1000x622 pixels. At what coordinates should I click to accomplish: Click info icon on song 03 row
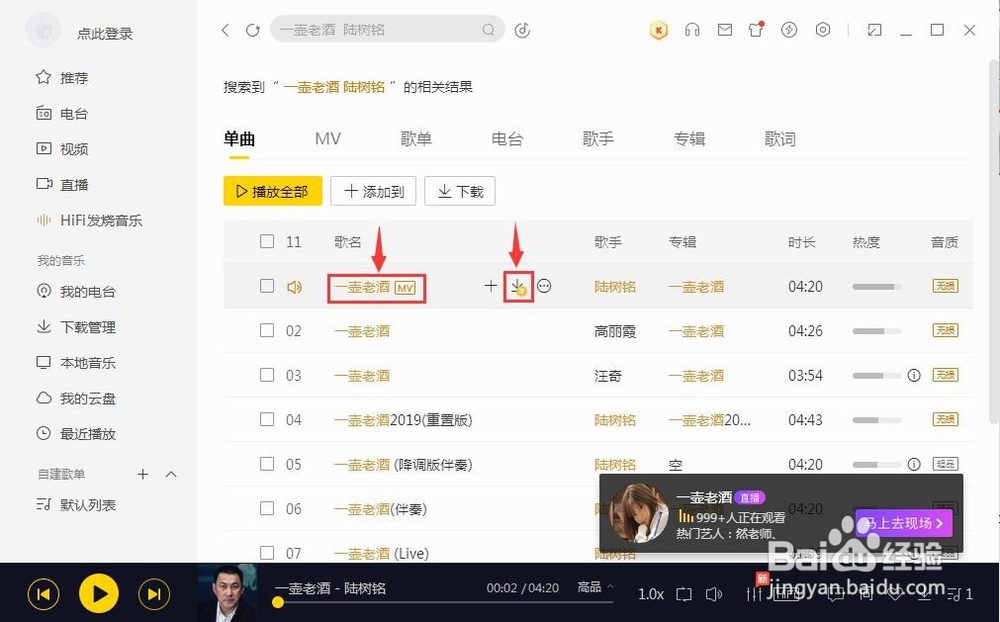point(914,375)
